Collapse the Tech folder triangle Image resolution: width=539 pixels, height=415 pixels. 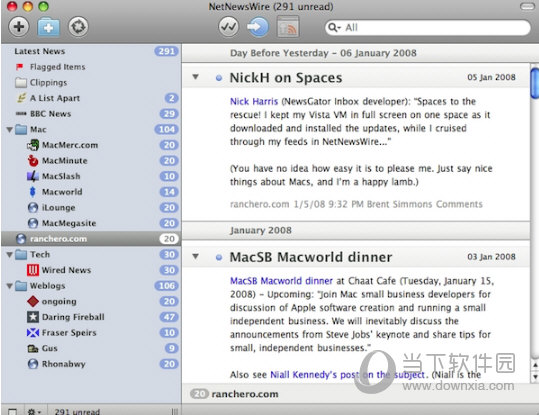[10, 255]
